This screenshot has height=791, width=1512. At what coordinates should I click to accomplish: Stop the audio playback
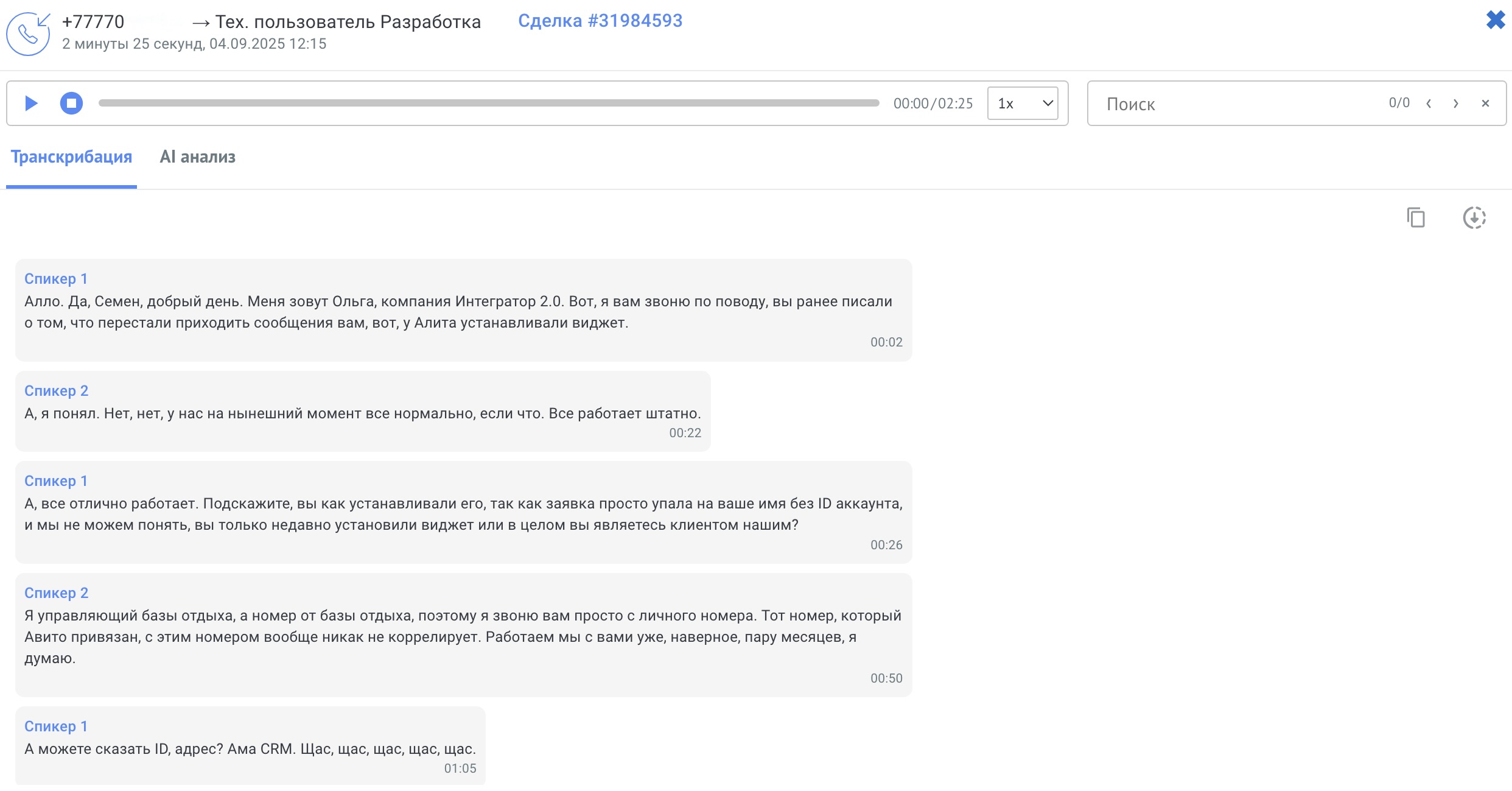(x=71, y=103)
